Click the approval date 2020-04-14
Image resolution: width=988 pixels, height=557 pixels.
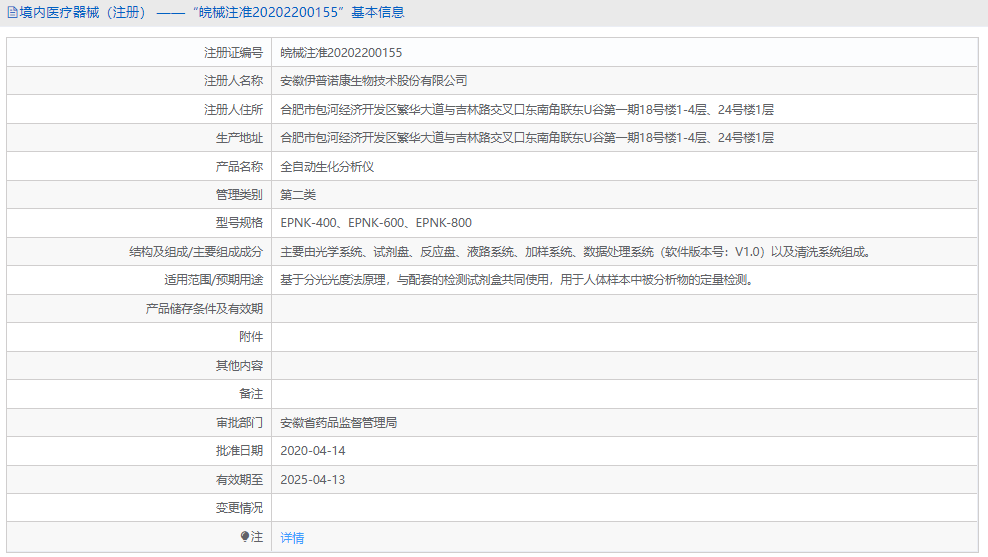click(x=313, y=451)
